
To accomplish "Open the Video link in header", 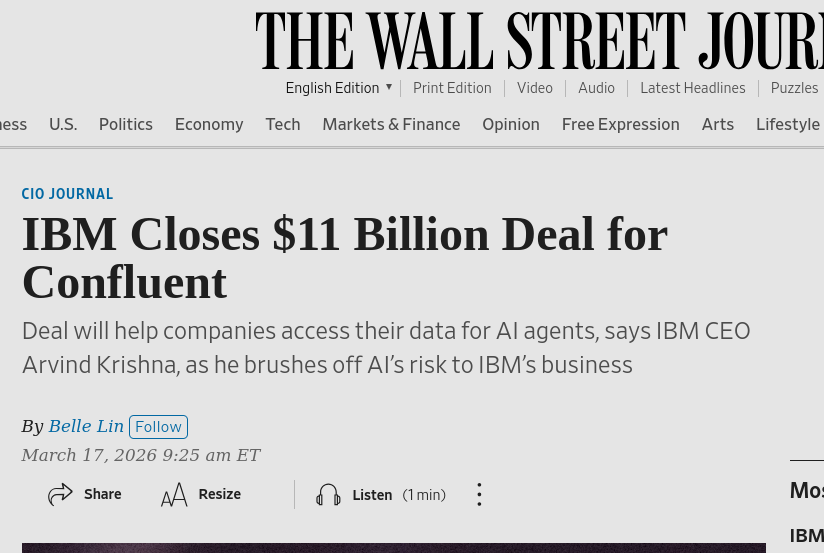I will (535, 88).
